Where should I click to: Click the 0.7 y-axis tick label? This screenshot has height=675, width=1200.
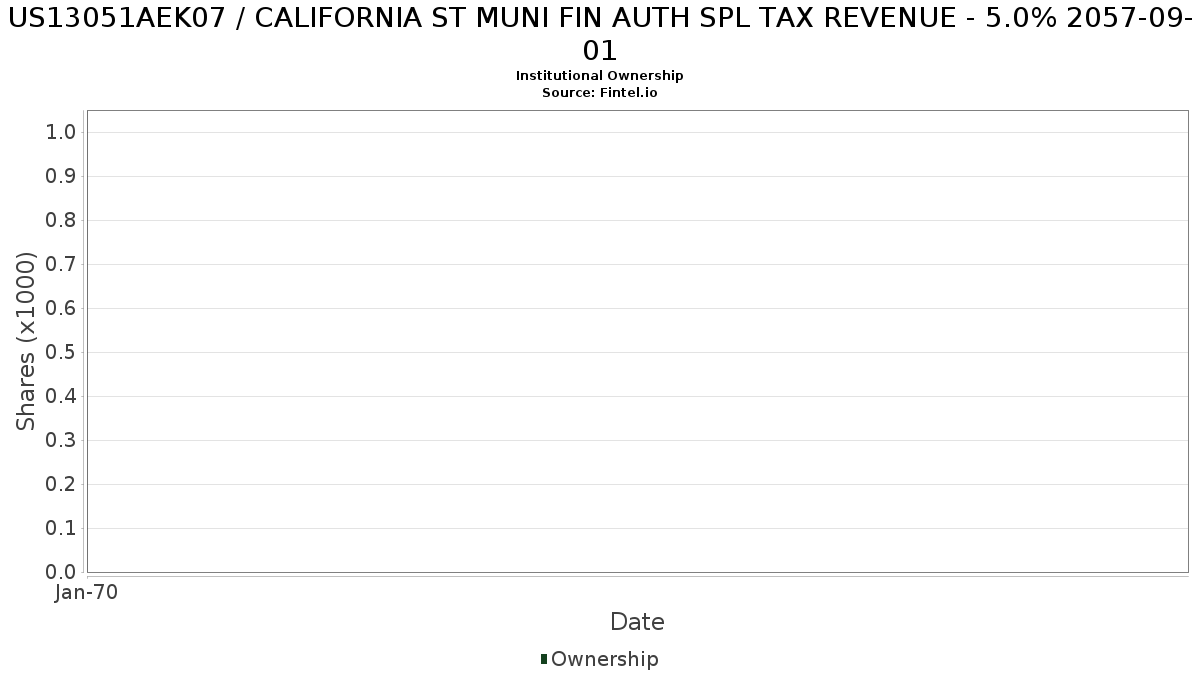click(61, 264)
